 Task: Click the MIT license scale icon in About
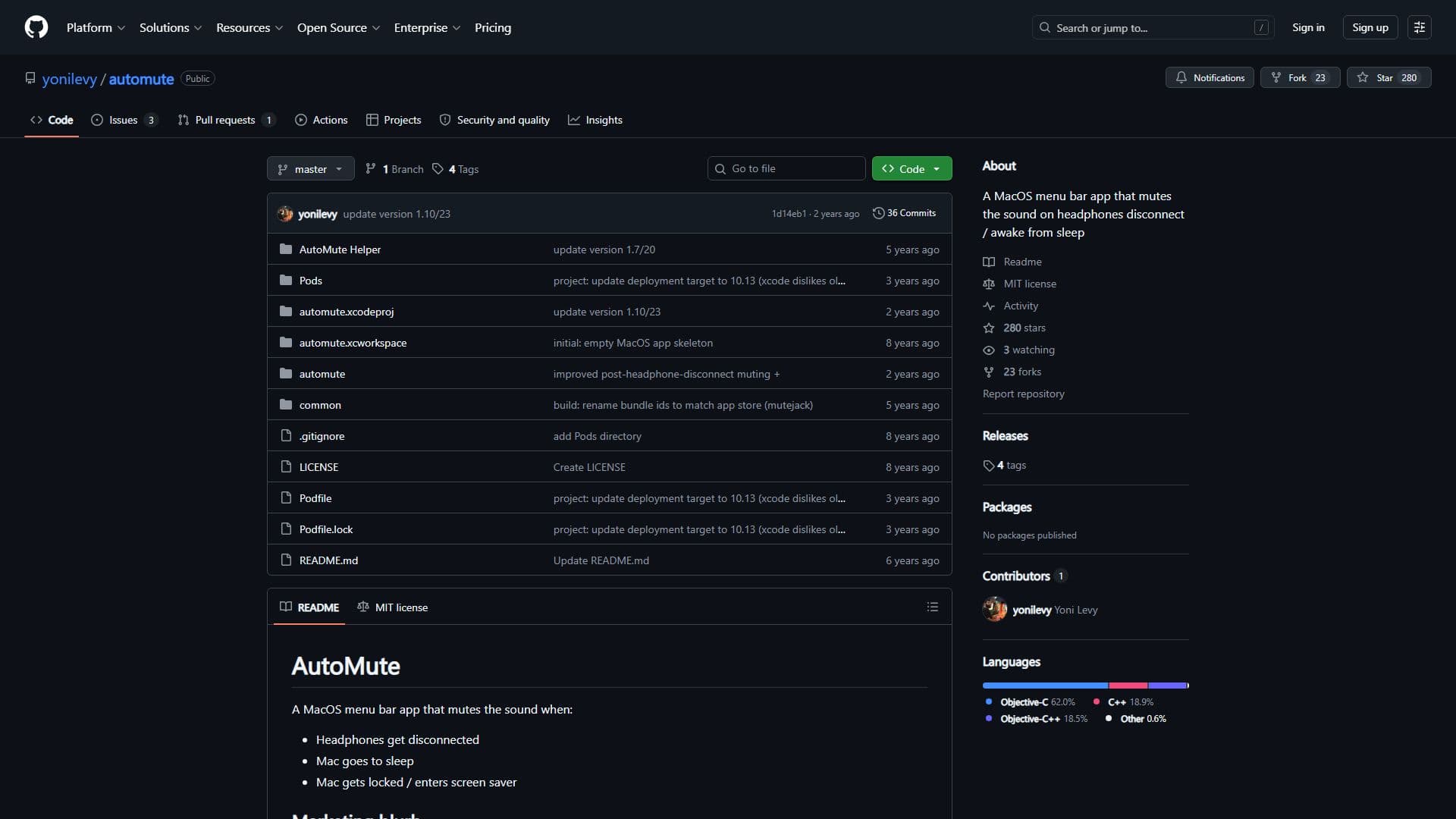pos(989,284)
